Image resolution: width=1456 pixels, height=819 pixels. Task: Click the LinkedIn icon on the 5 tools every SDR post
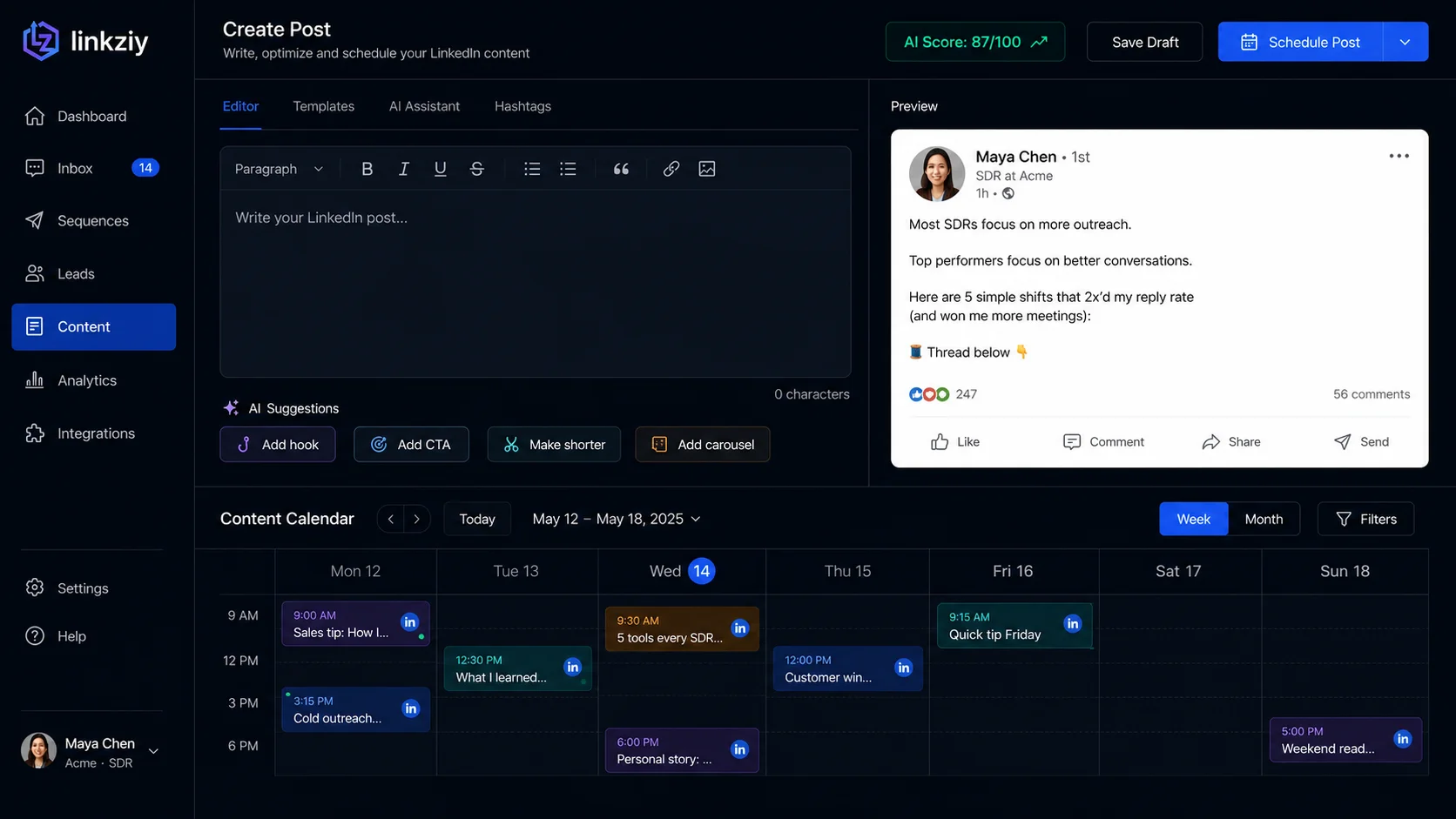740,628
